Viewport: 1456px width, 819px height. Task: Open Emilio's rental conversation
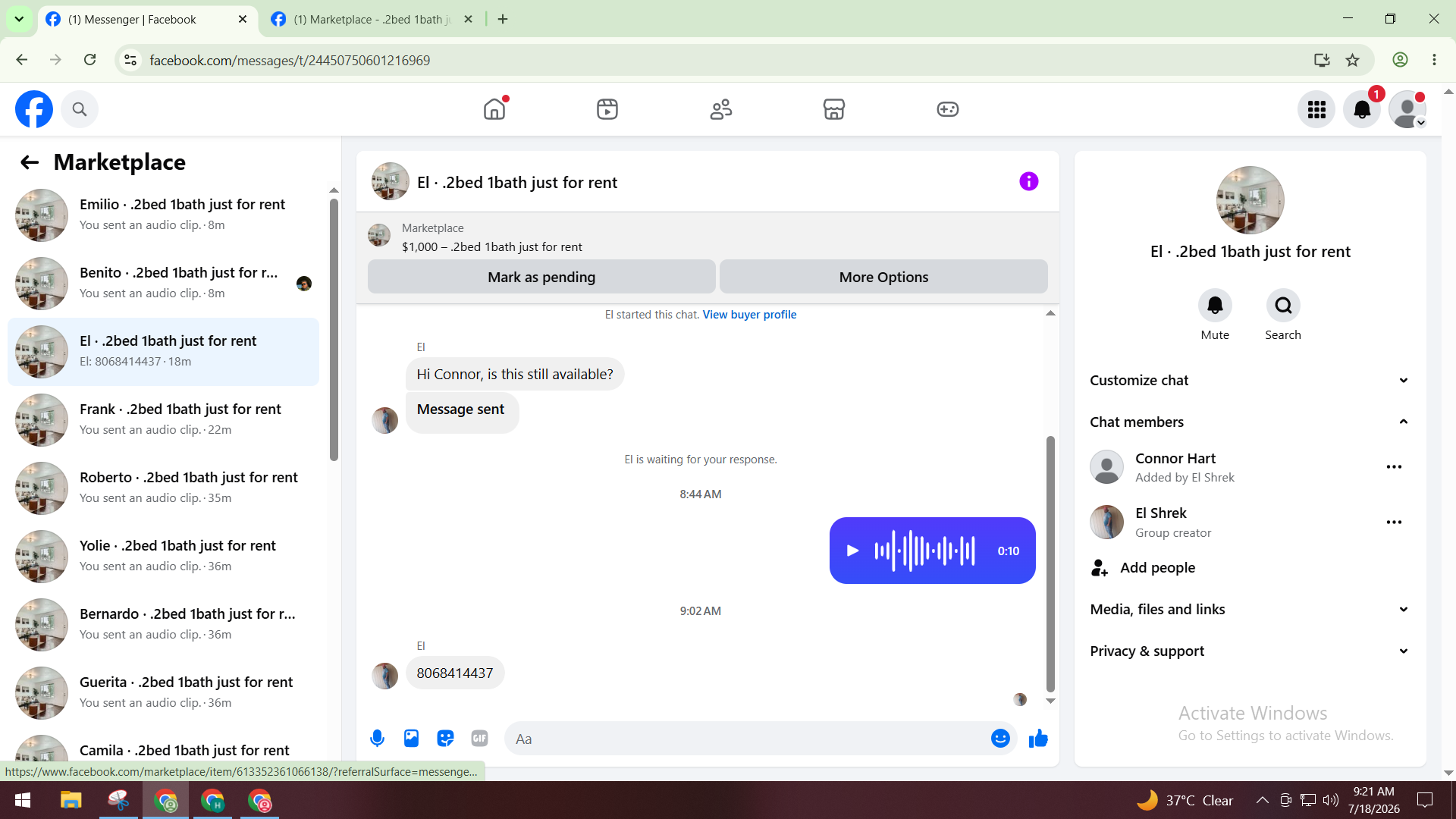(x=163, y=215)
